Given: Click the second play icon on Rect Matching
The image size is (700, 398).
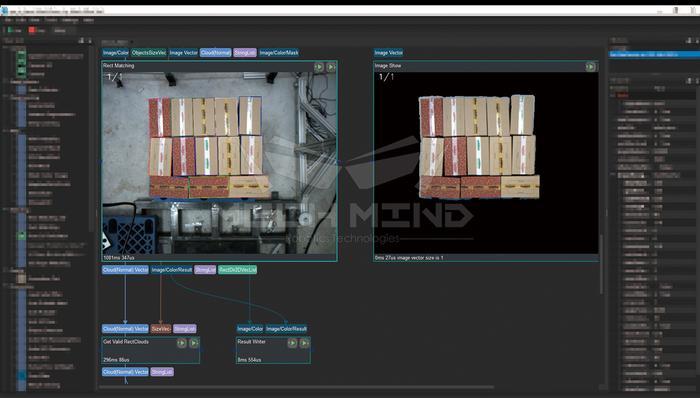Looking at the screenshot, I should click(x=331, y=67).
